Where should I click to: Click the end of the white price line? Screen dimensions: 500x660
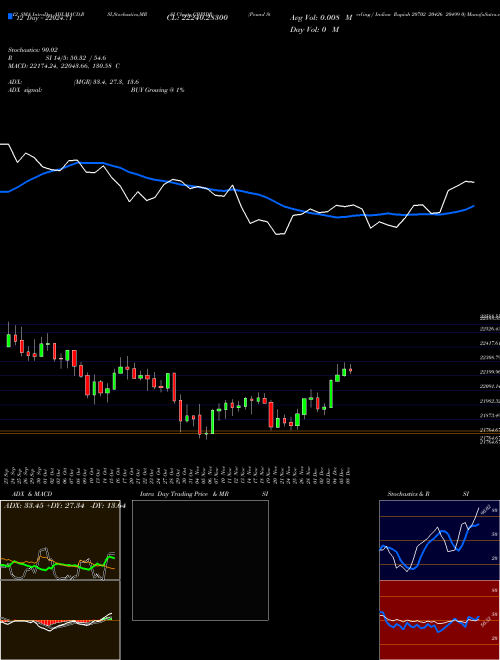click(x=474, y=182)
